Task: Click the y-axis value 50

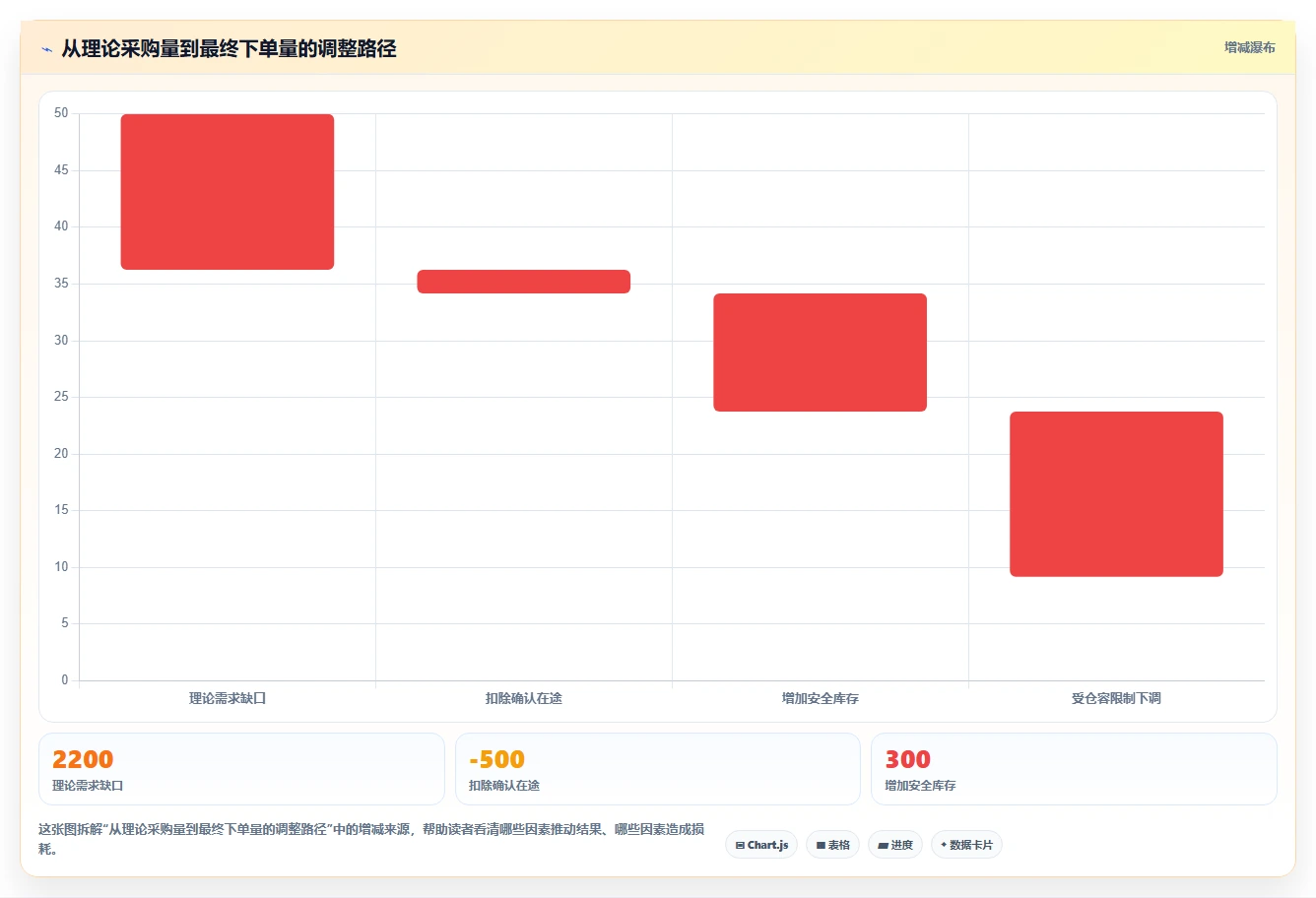Action: click(x=61, y=113)
